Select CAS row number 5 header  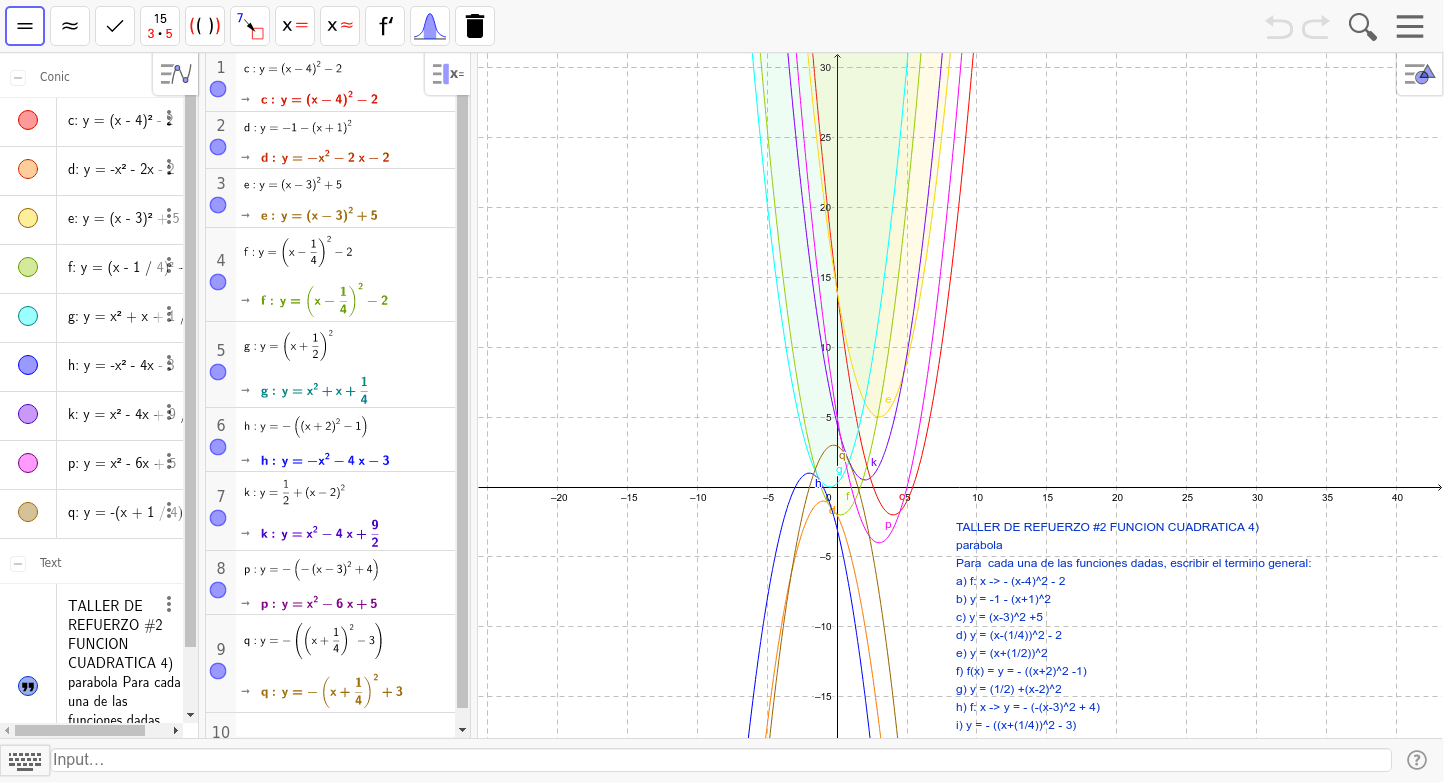pyautogui.click(x=221, y=350)
